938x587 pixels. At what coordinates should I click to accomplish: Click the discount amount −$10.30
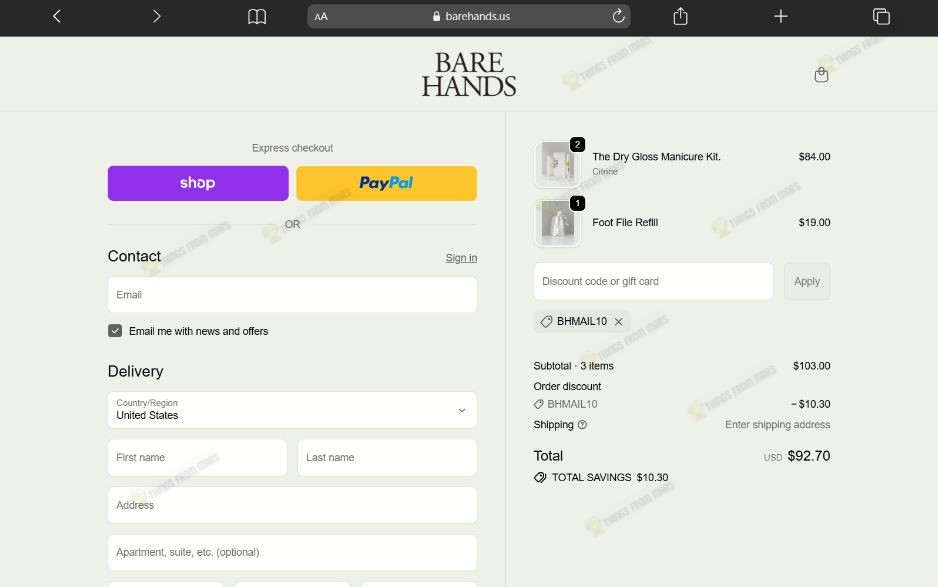[x=810, y=404]
